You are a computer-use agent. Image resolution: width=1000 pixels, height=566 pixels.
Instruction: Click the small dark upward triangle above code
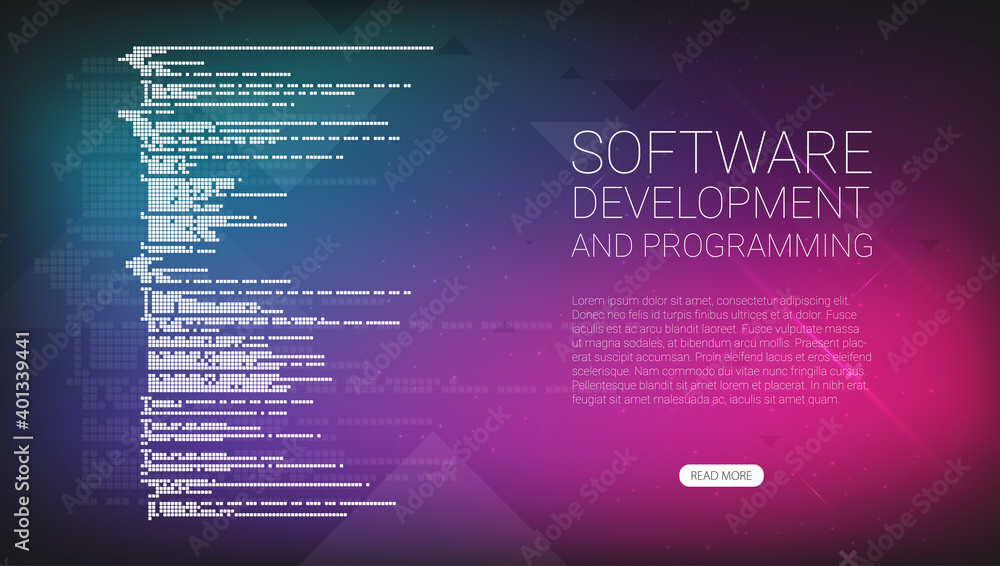pyautogui.click(x=453, y=45)
